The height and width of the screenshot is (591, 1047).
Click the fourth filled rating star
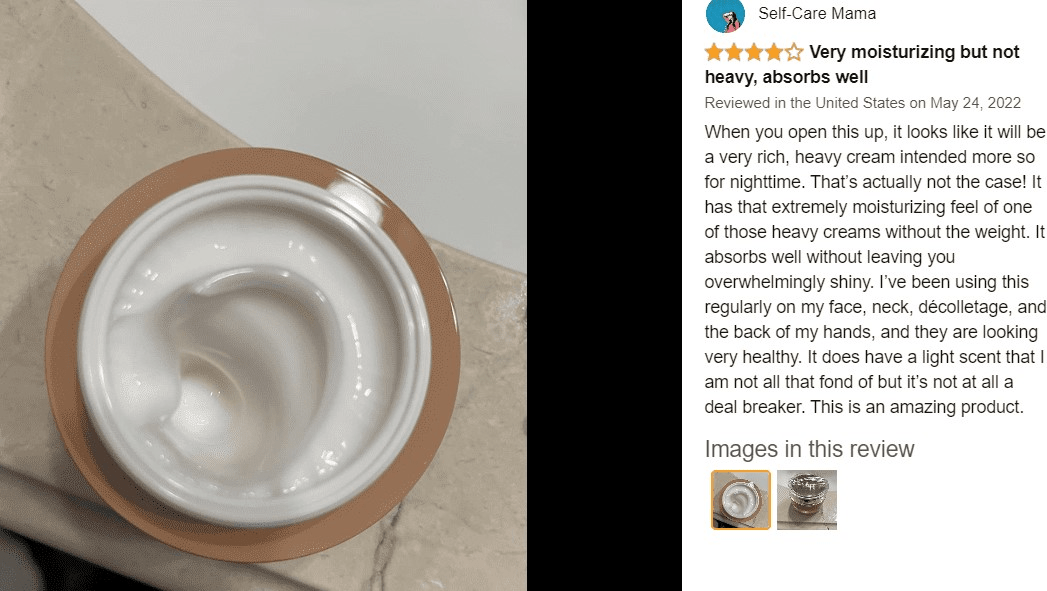coord(774,52)
